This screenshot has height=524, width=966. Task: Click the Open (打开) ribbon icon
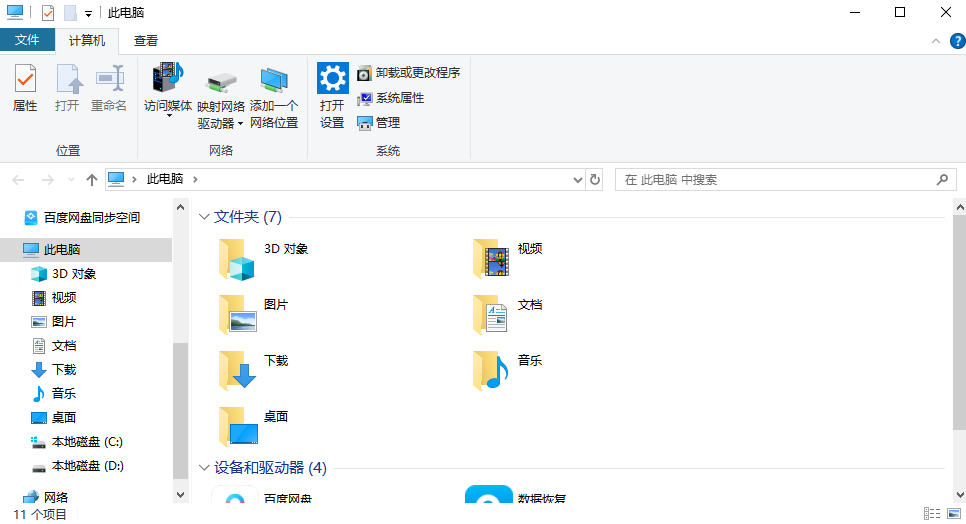click(x=67, y=87)
